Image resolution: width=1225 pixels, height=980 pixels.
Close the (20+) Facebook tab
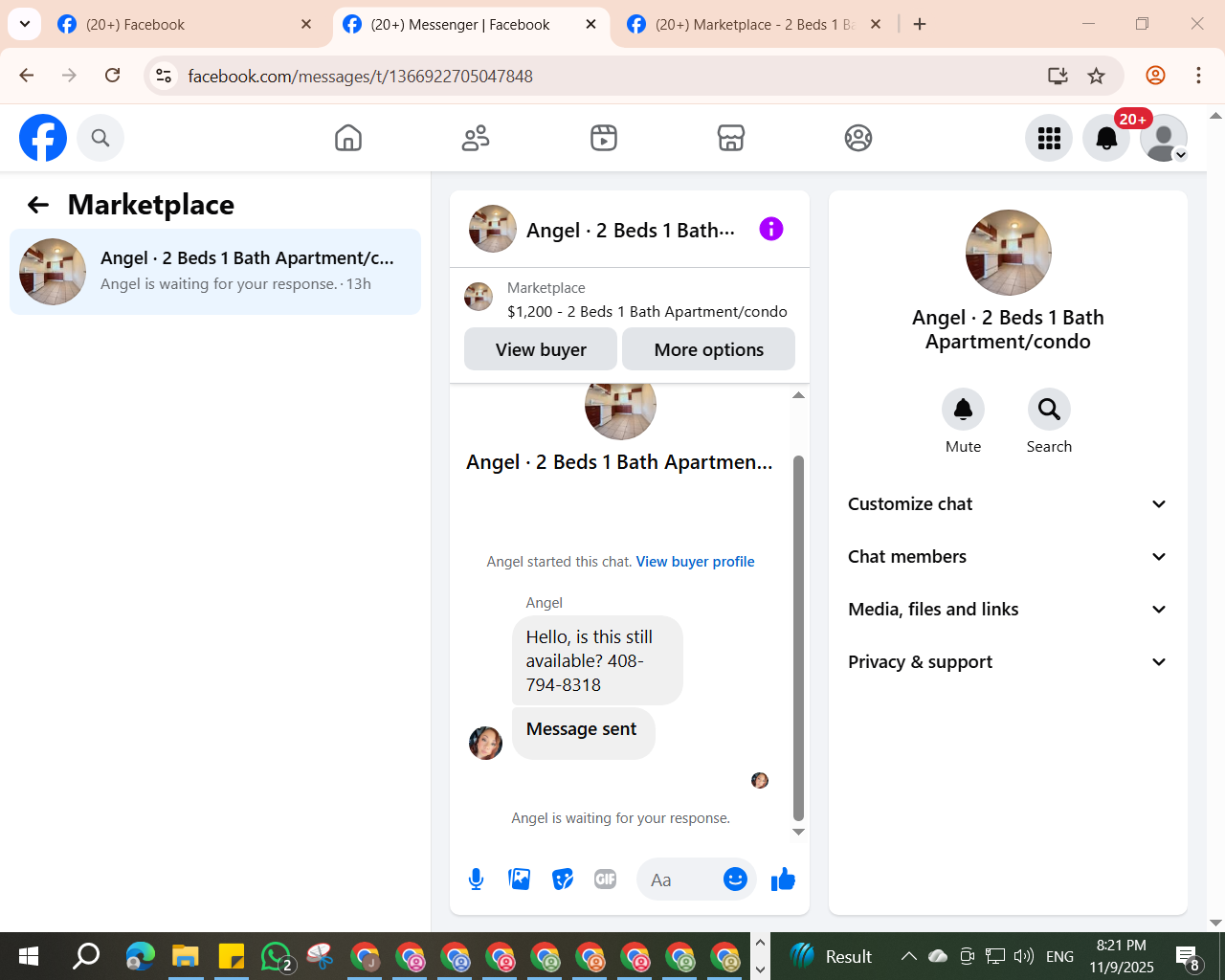click(x=306, y=25)
